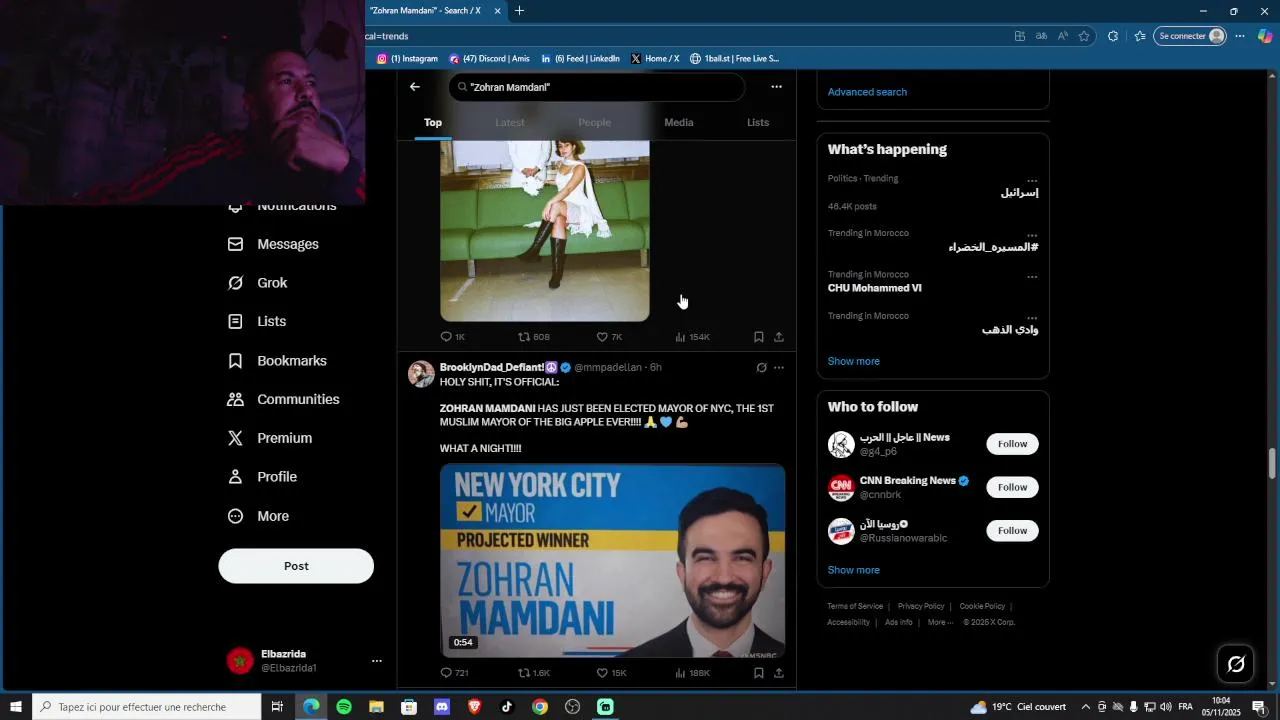Add page to favorites with star icon
Image resolution: width=1280 pixels, height=720 pixels.
tap(1084, 36)
